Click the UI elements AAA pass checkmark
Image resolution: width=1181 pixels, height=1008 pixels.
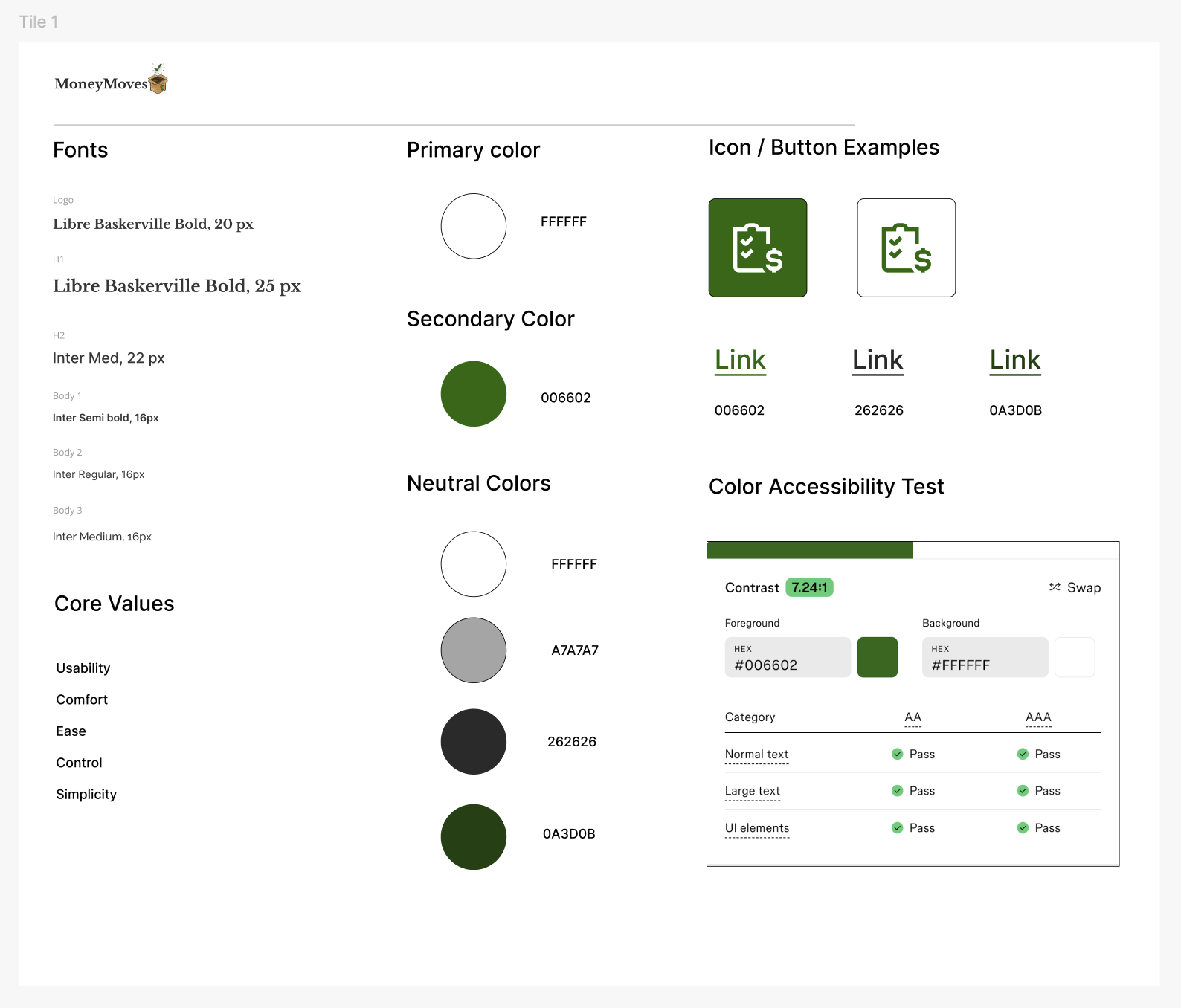pyautogui.click(x=1023, y=828)
